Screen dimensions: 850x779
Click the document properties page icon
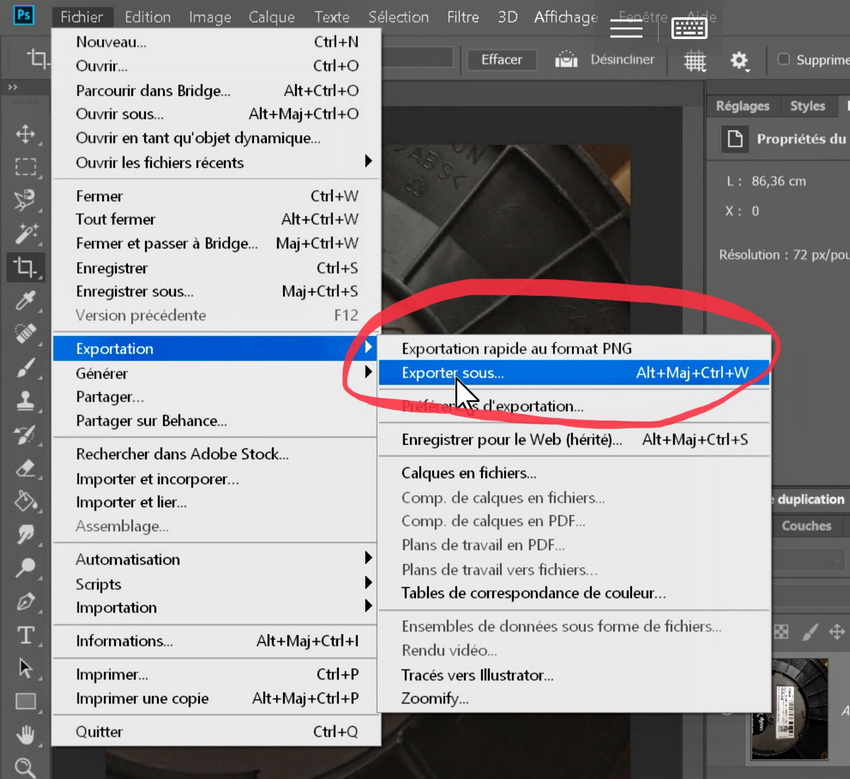735,139
